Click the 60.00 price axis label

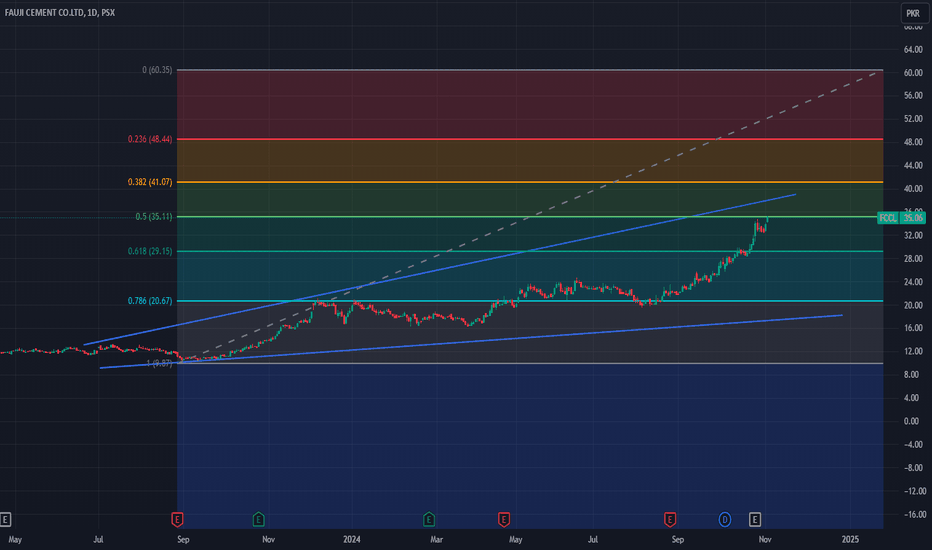(x=913, y=73)
